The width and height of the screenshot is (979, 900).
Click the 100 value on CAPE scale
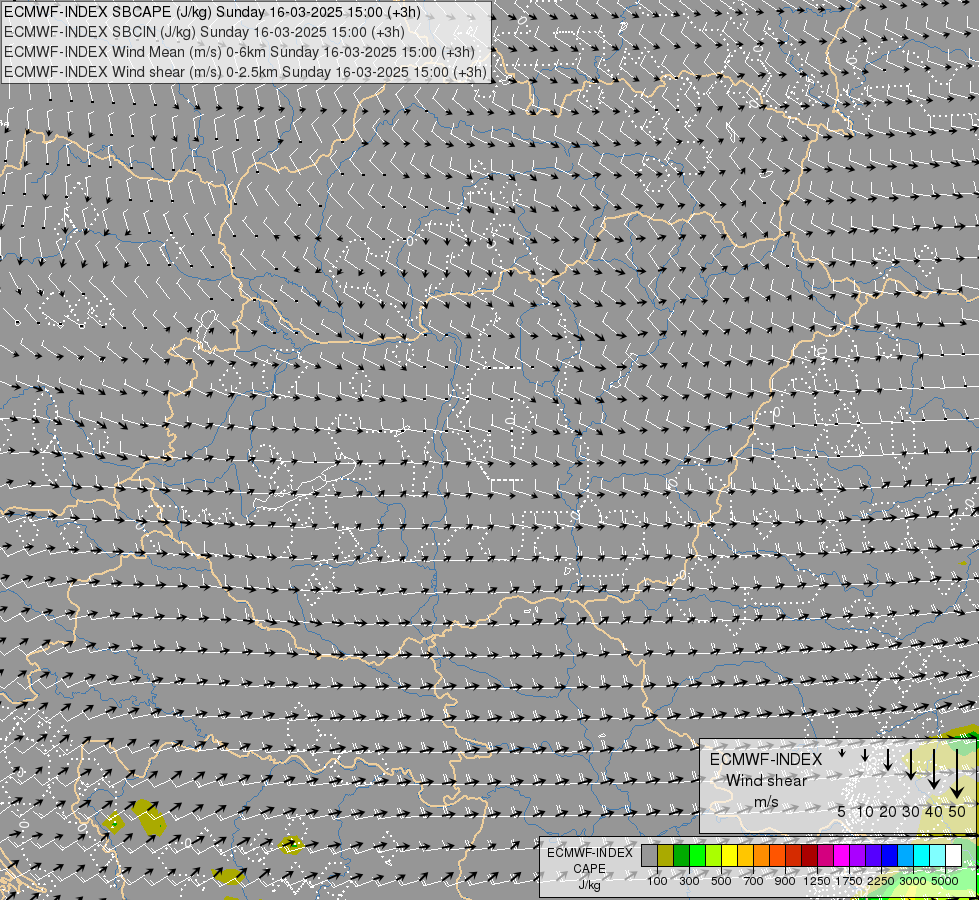tap(657, 881)
